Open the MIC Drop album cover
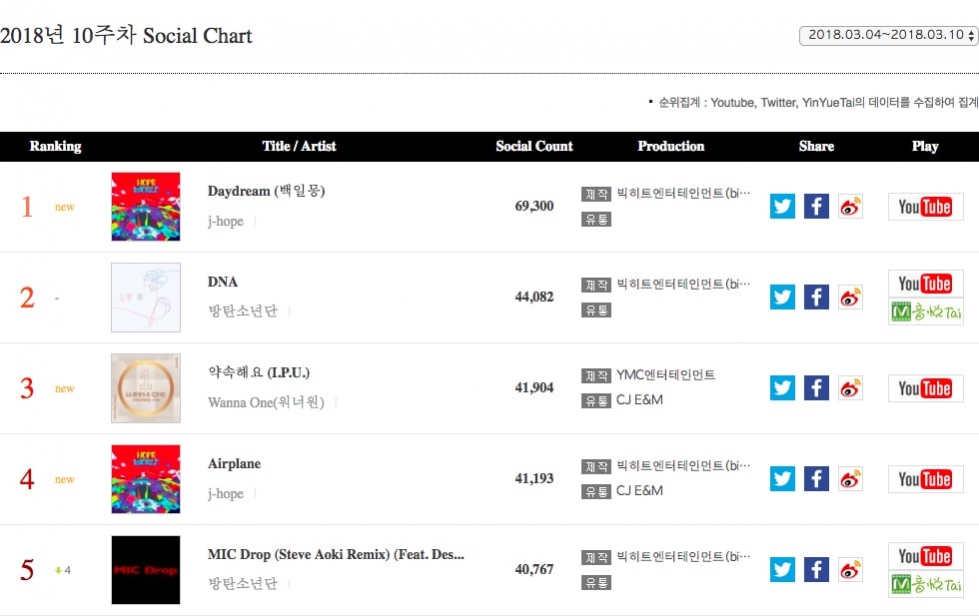This screenshot has height=616, width=979. coord(145,570)
